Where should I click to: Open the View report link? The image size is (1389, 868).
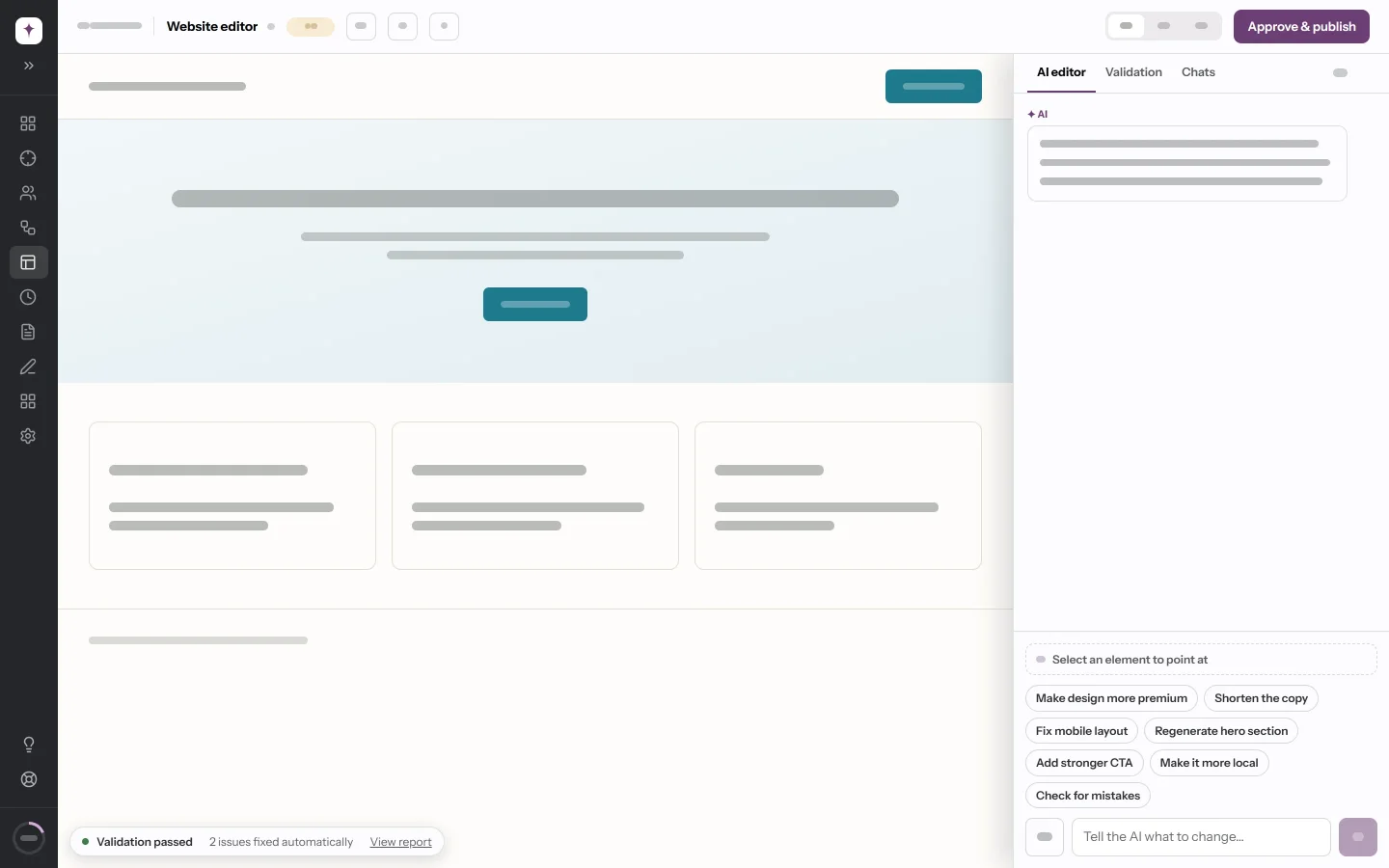click(400, 842)
